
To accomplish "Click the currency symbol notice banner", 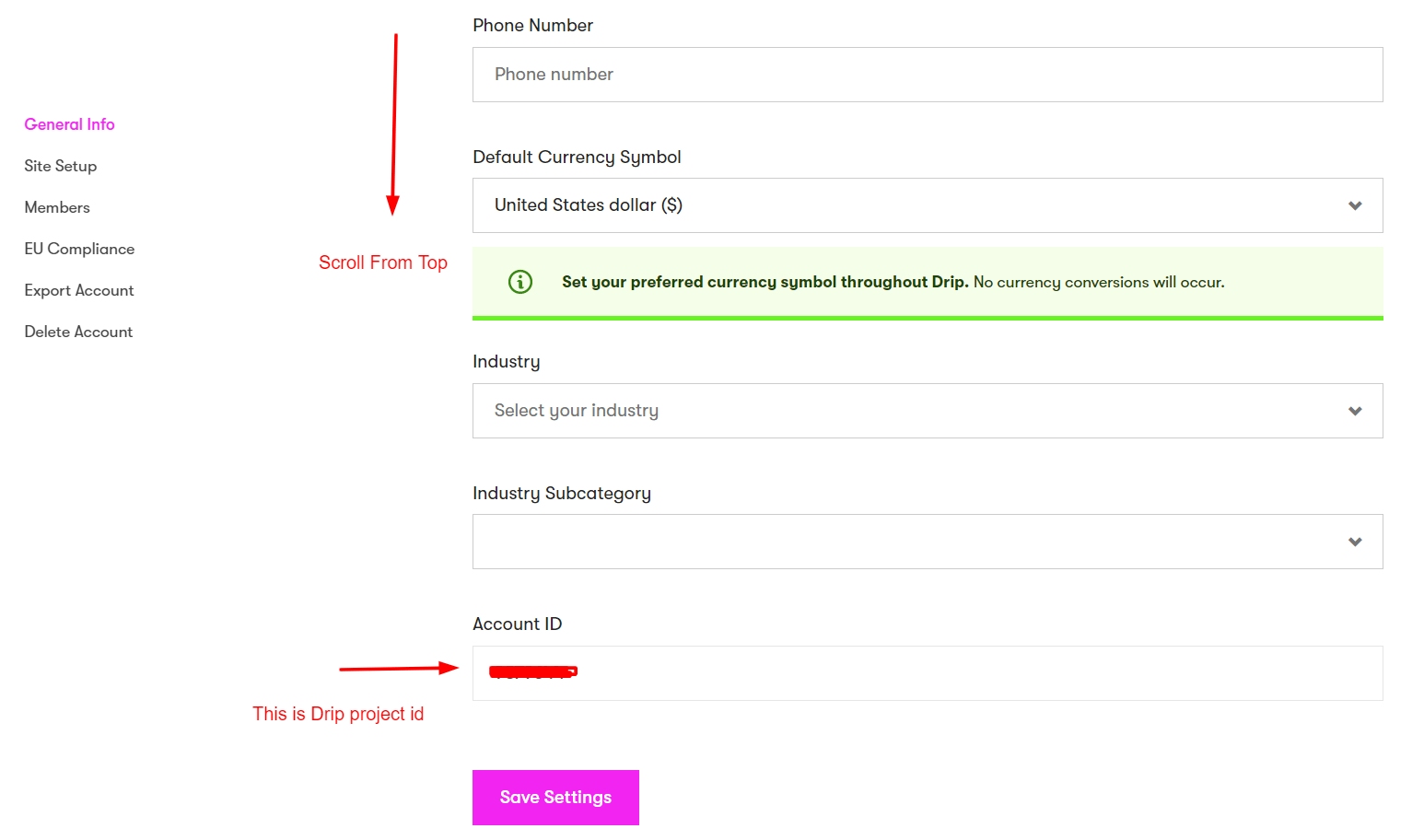I will coord(927,282).
